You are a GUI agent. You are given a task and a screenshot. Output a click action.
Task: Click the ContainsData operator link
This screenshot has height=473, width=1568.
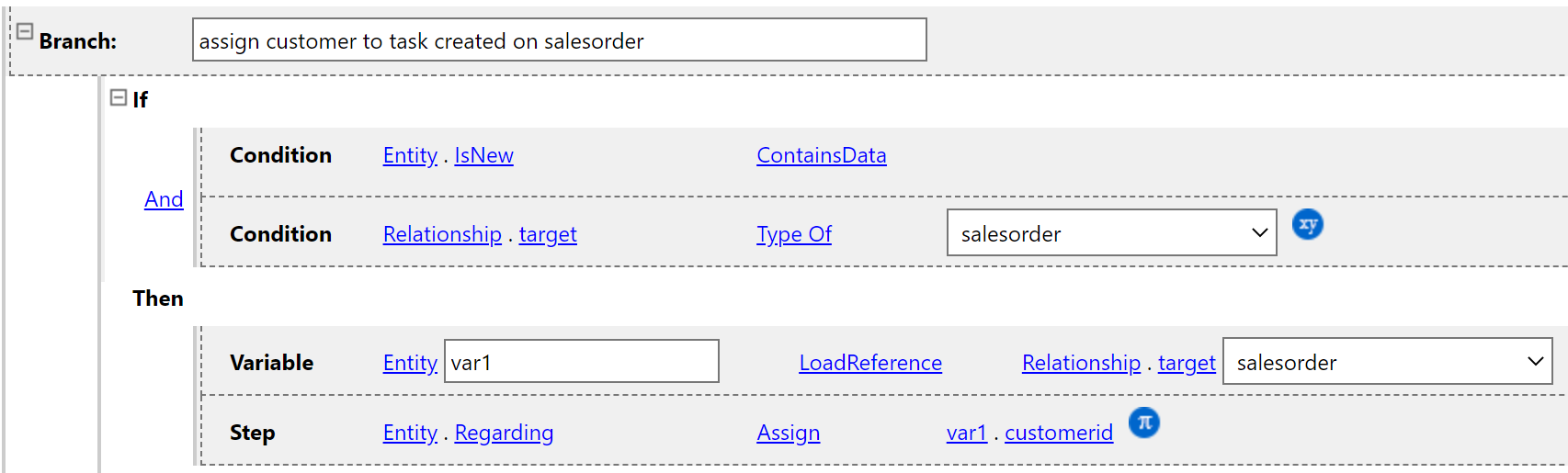point(821,155)
